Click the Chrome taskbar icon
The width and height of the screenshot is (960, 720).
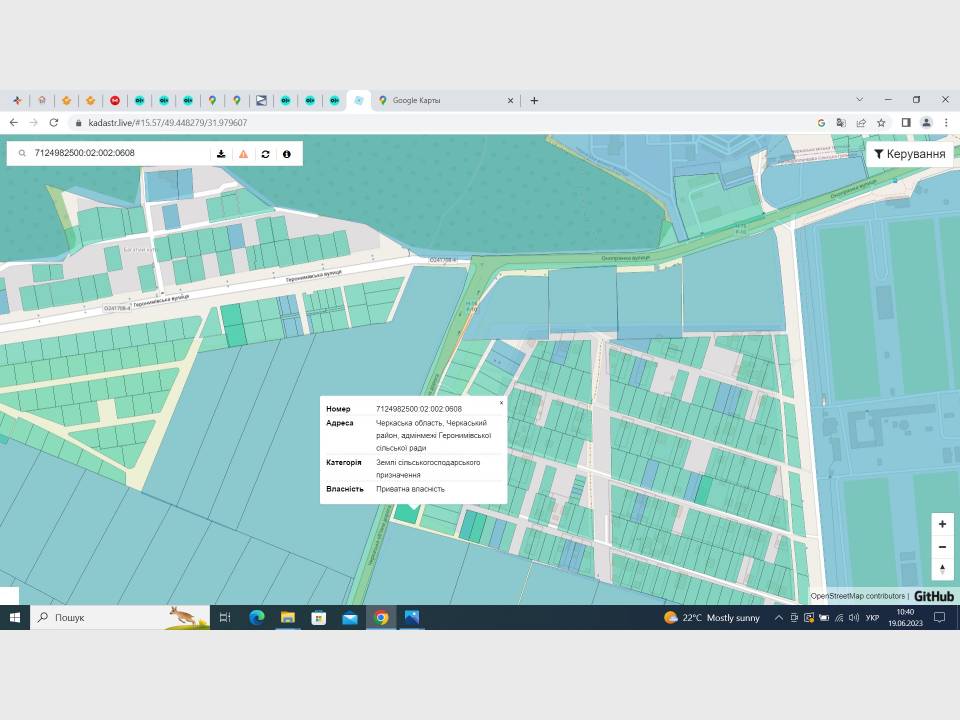point(381,618)
